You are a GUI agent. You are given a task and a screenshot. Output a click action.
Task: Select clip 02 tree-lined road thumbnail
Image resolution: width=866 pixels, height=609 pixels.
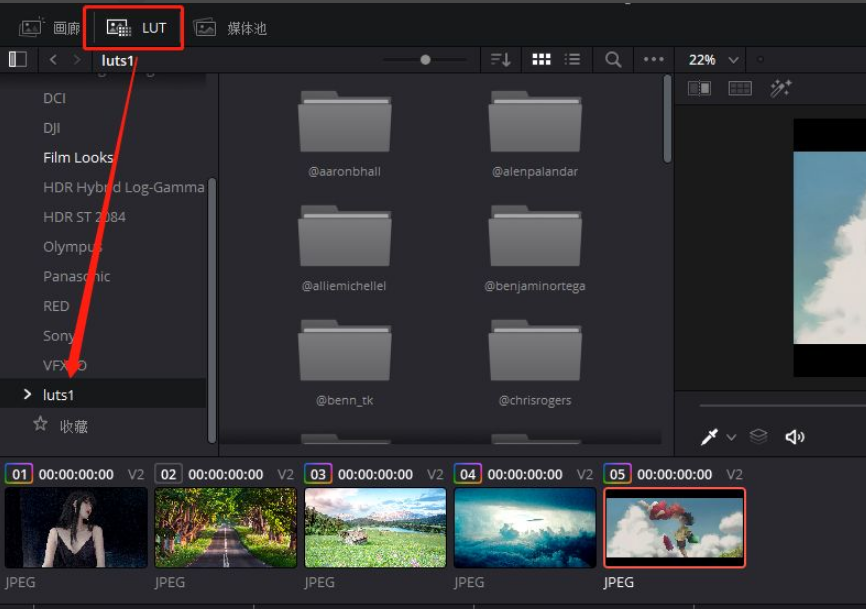[226, 528]
